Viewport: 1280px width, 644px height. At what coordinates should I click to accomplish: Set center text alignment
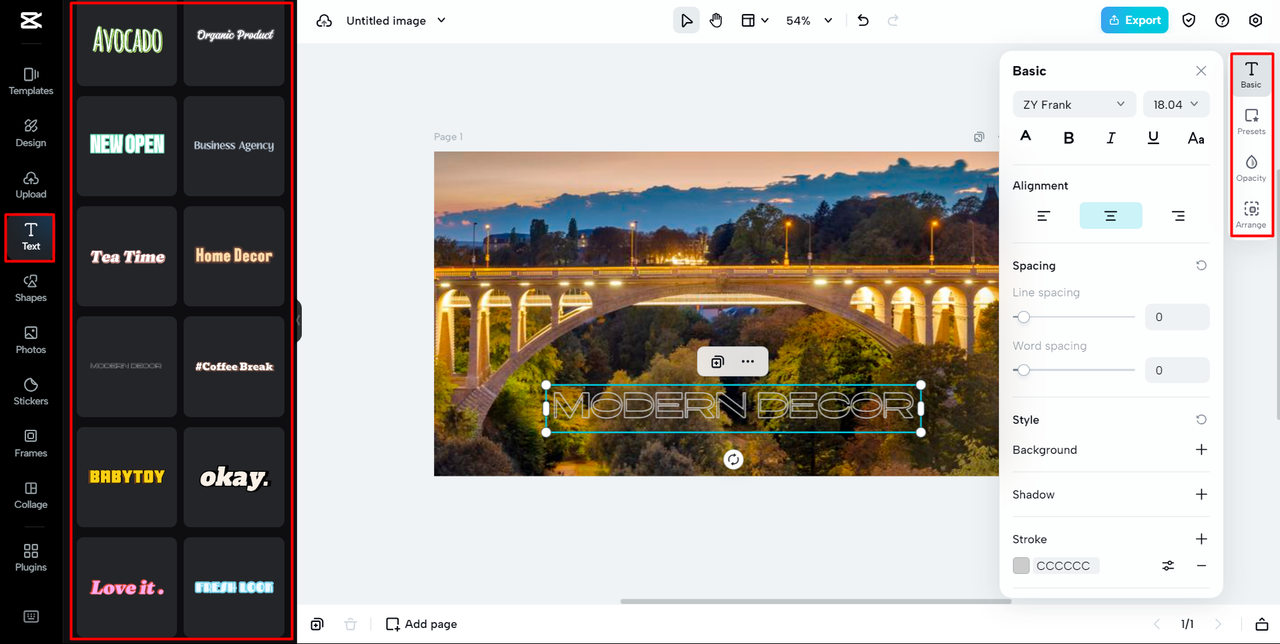(1110, 215)
